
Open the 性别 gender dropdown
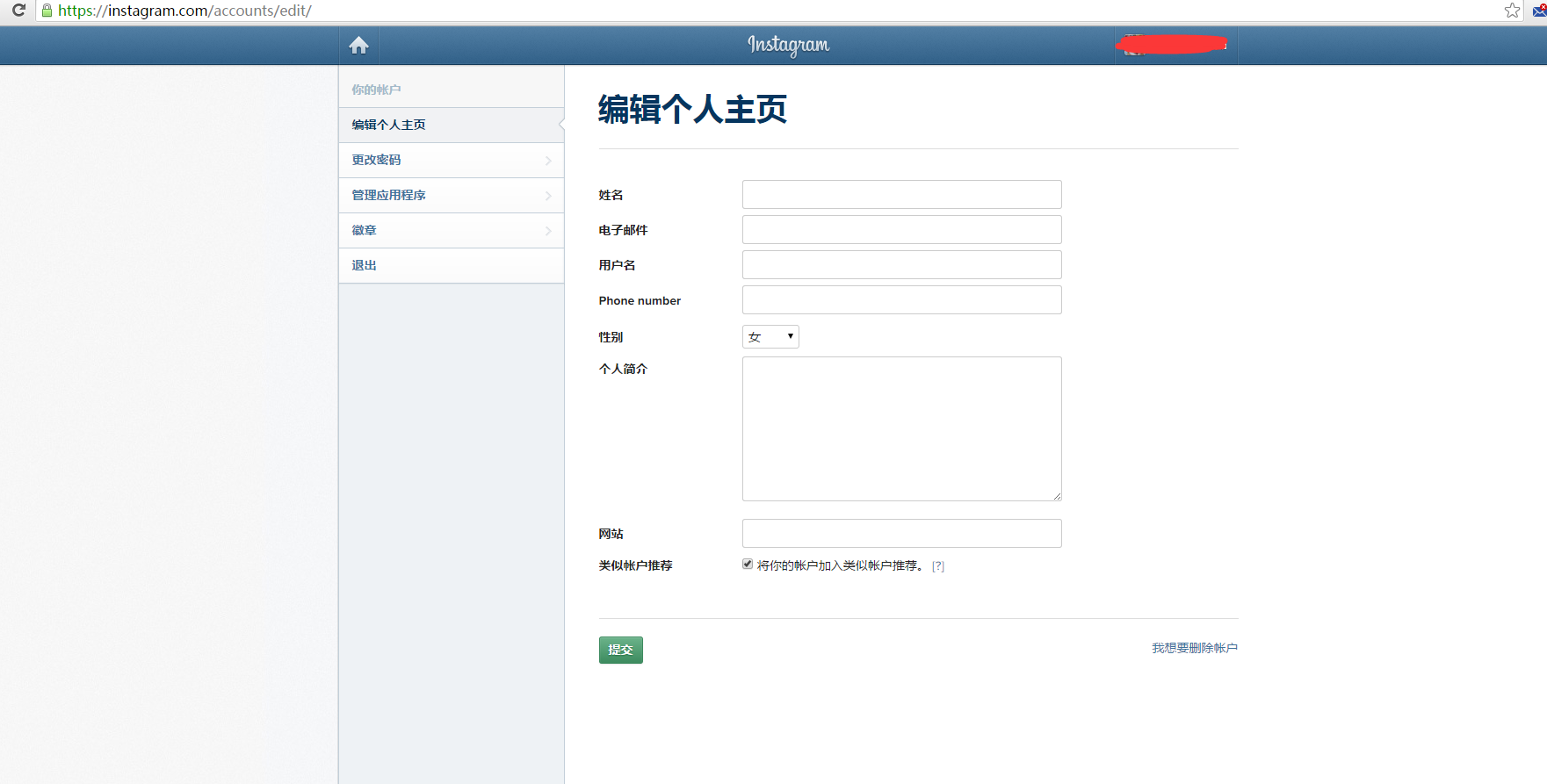pos(770,337)
